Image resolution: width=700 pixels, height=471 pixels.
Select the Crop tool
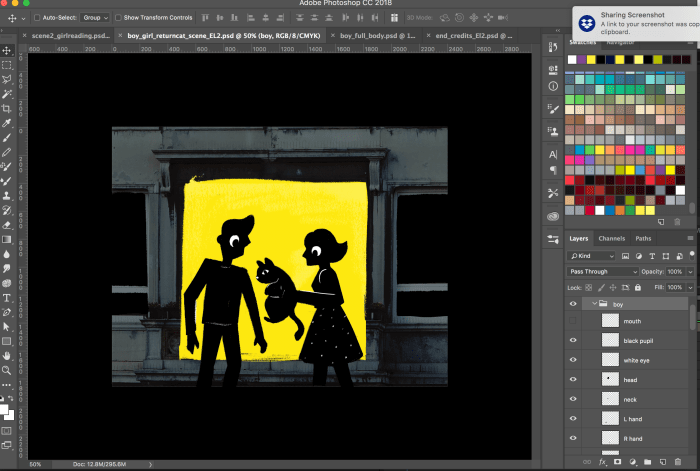click(x=7, y=108)
